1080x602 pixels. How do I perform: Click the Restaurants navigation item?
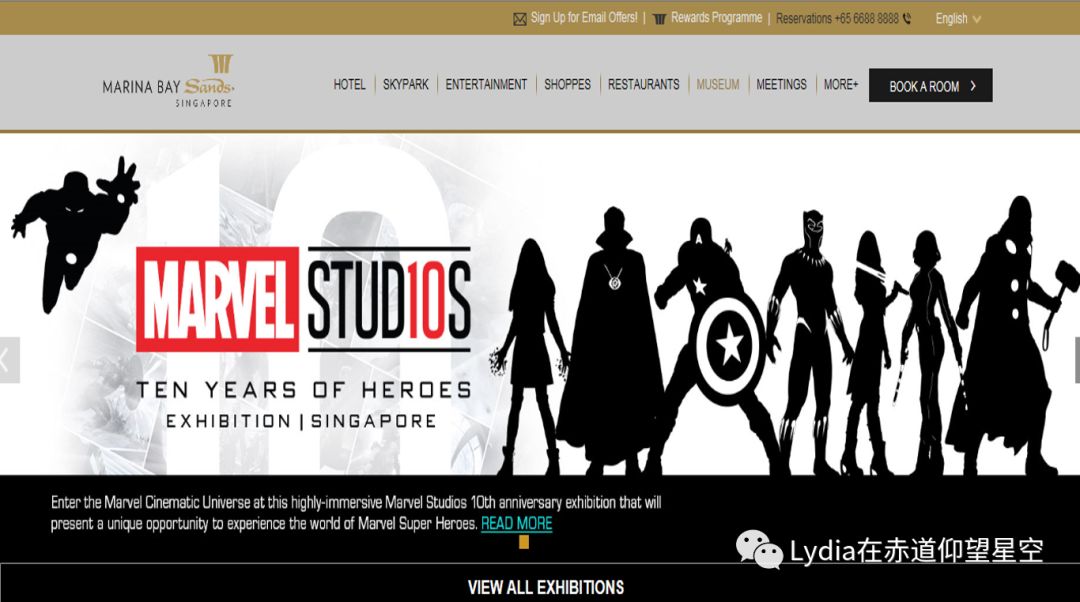click(x=643, y=85)
